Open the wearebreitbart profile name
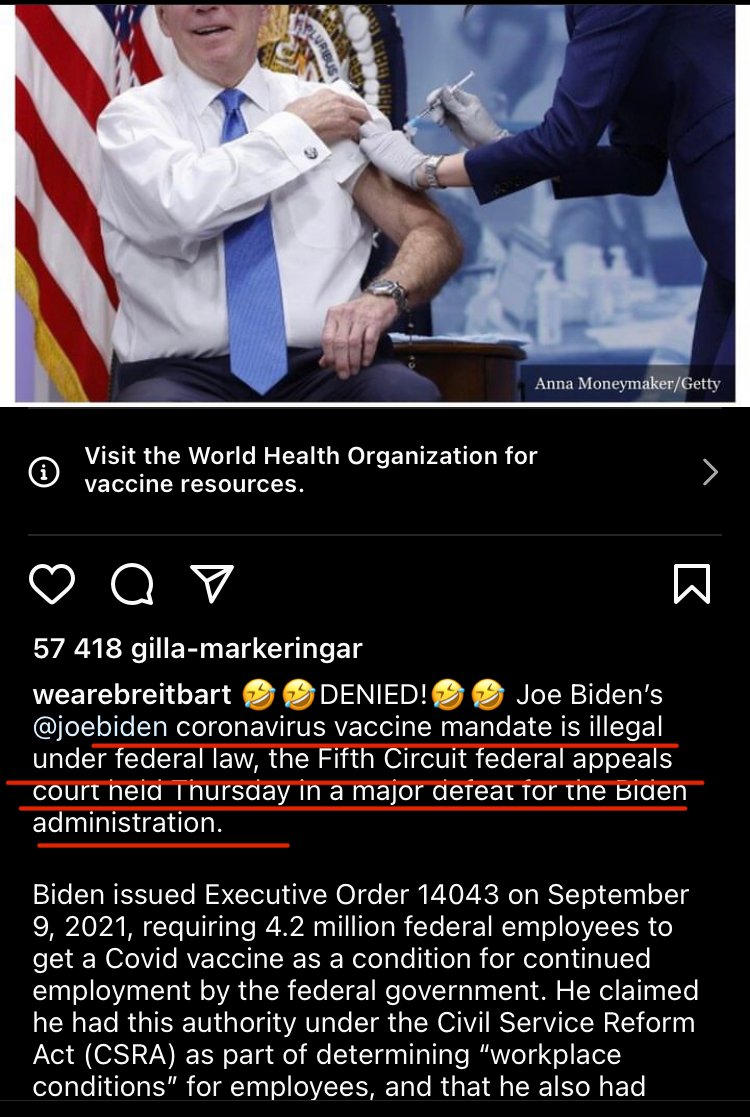The image size is (750, 1117). [132, 694]
